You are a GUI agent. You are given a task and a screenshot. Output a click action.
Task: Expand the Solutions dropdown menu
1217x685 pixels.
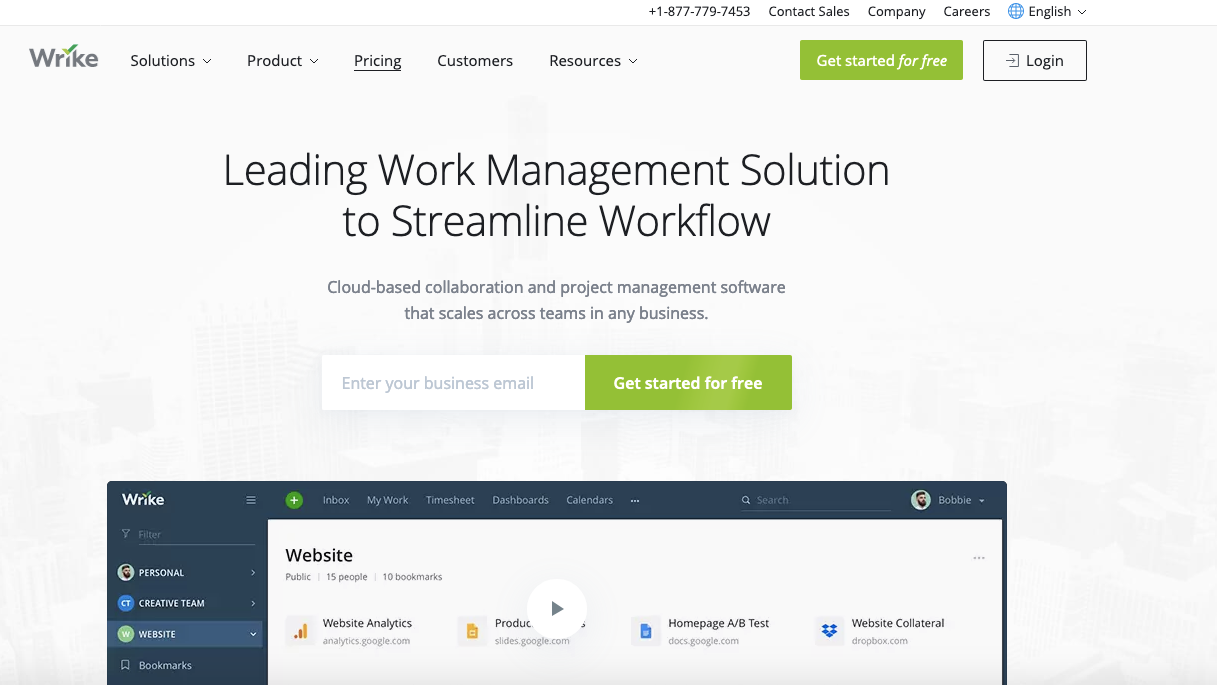171,61
